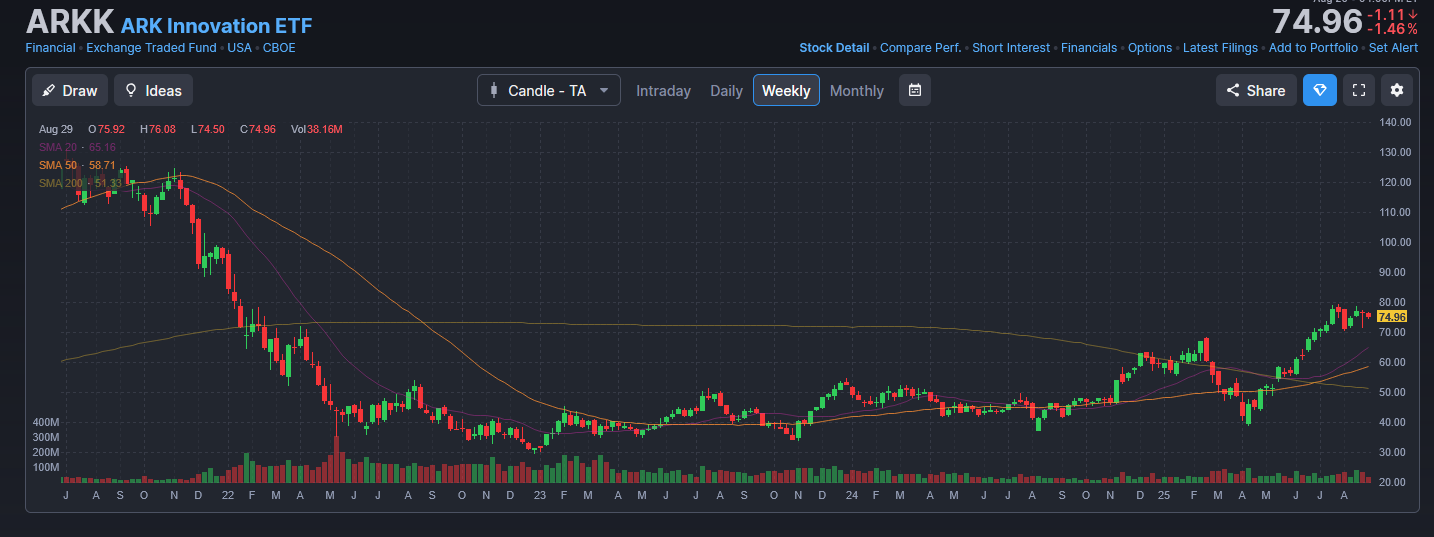Switch to Intraday timeframe

663,91
